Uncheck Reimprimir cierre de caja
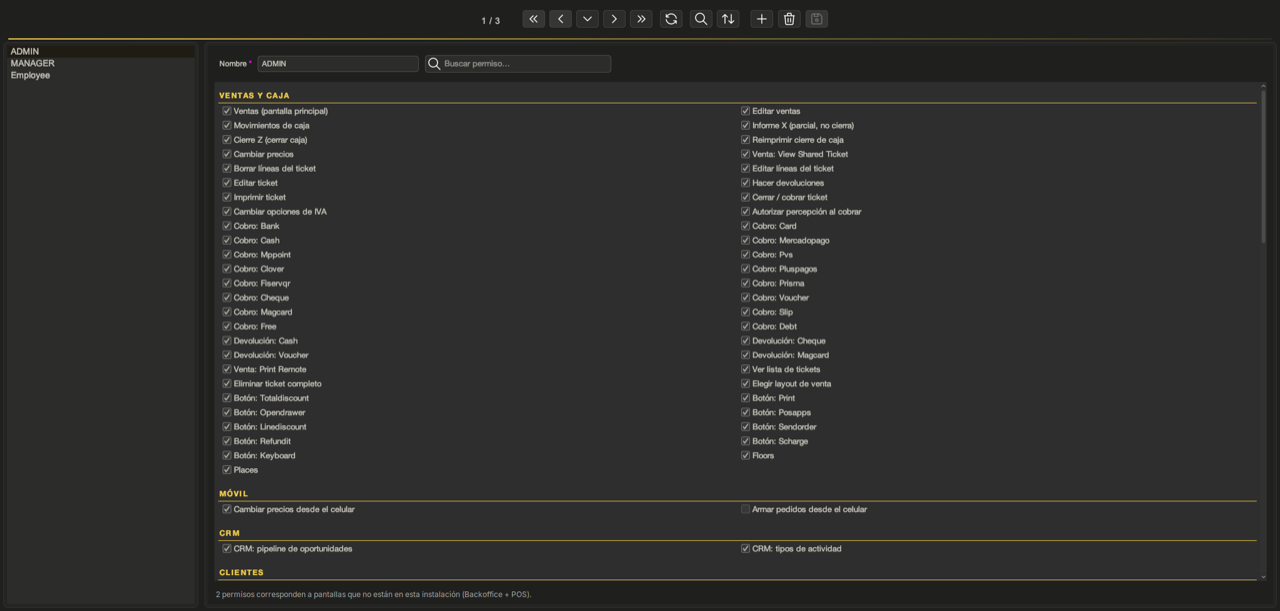The height and width of the screenshot is (611, 1280). click(x=745, y=140)
